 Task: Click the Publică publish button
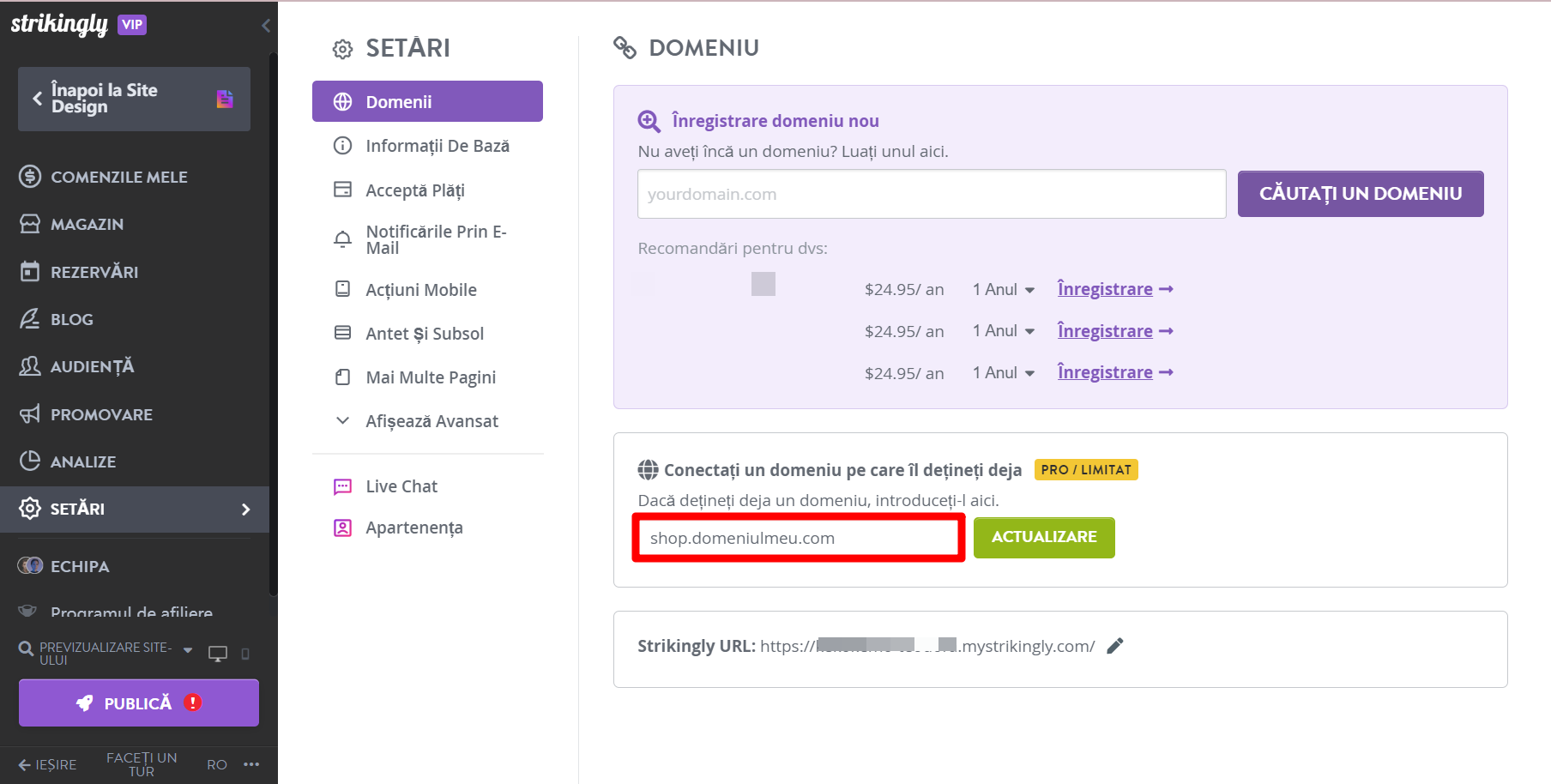coord(139,703)
